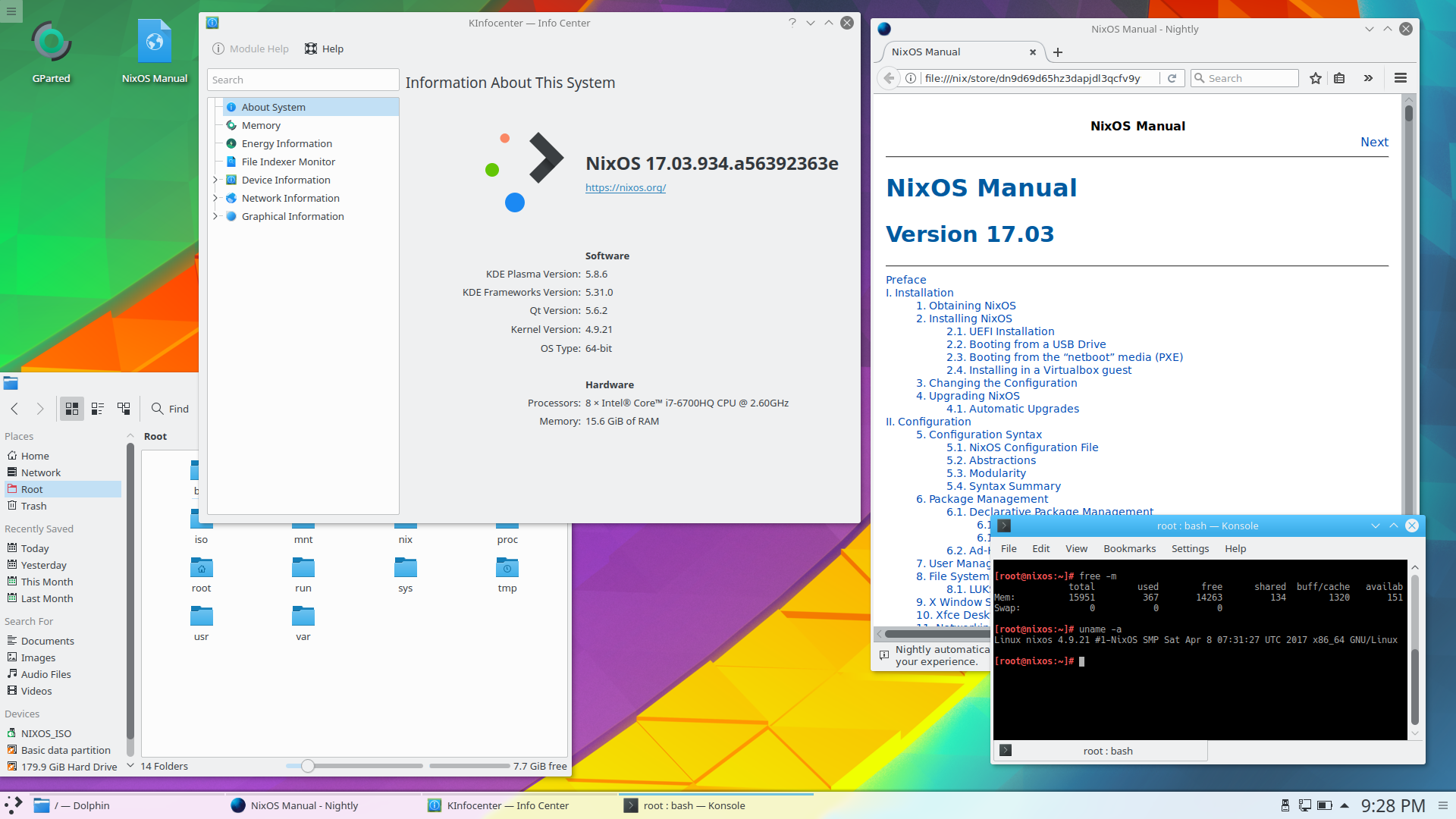This screenshot has width=1456, height=819.
Task: Switch Dolphin to Icons view mode
Action: [x=72, y=409]
